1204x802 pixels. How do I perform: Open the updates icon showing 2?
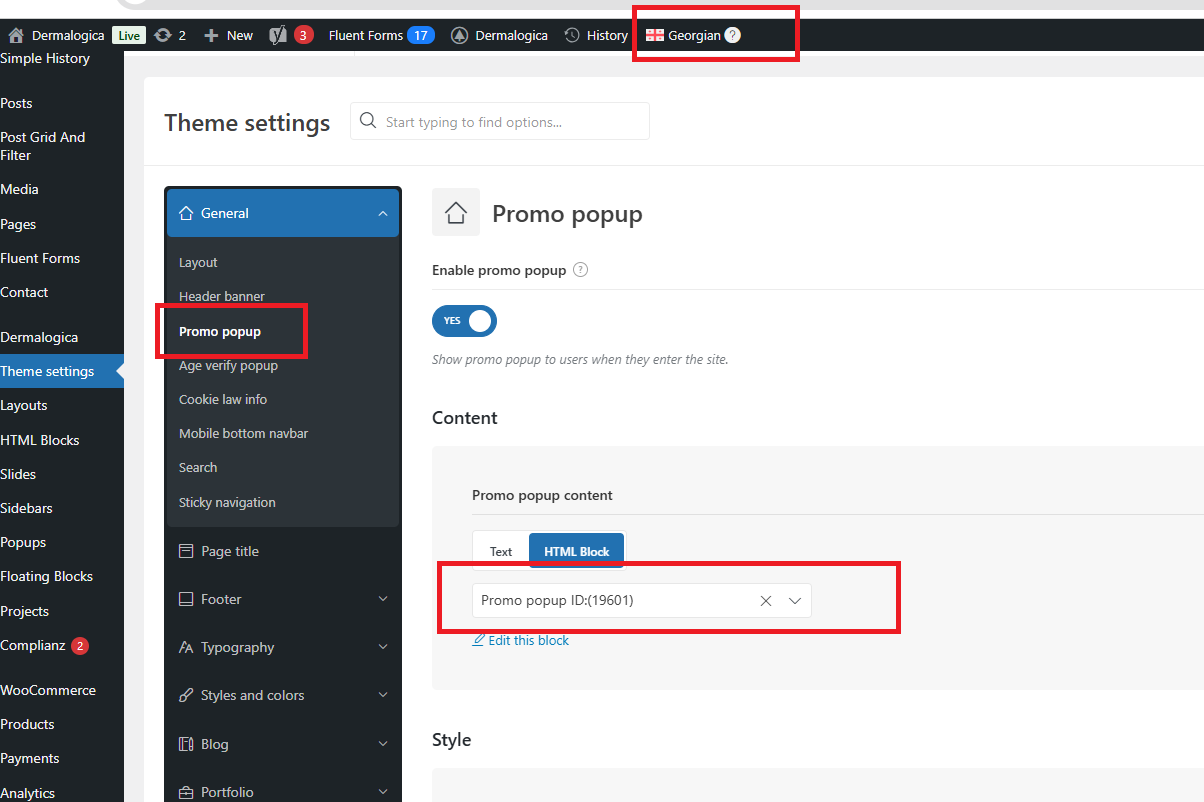163,35
